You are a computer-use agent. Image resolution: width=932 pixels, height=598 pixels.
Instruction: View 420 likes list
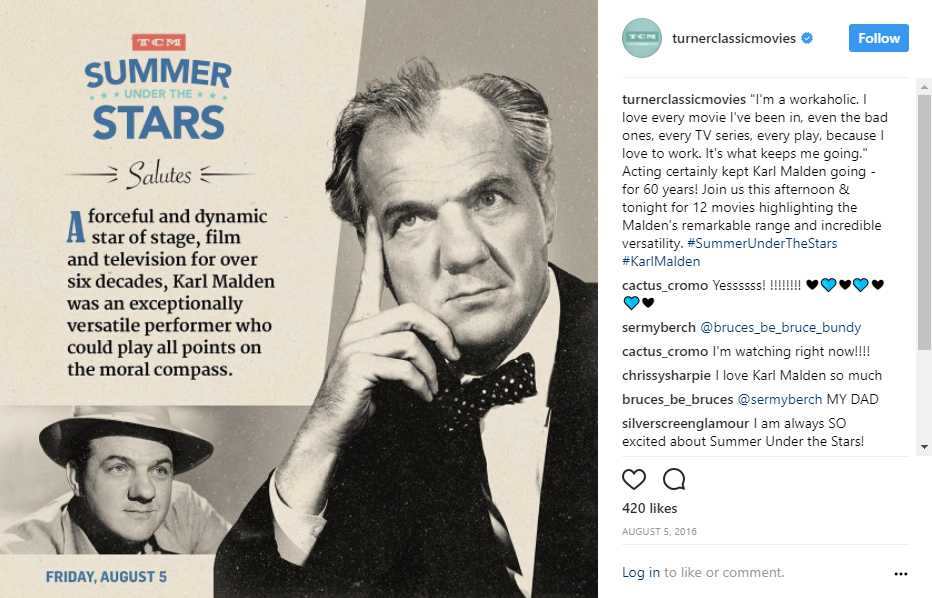tap(649, 509)
